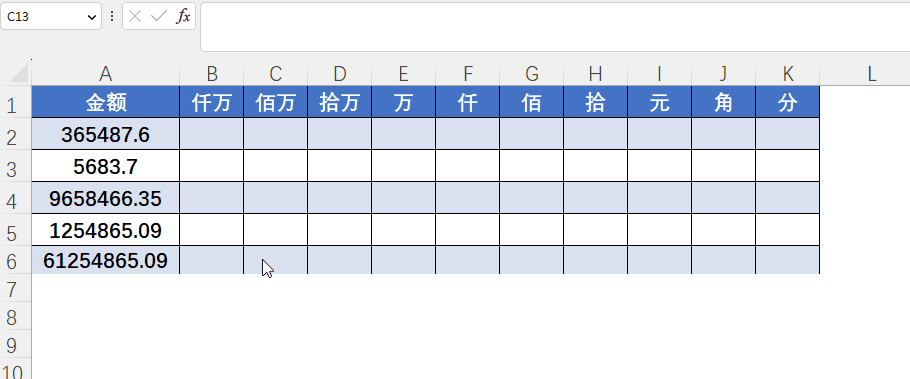Select the 仟万 header cell

pos(212,102)
